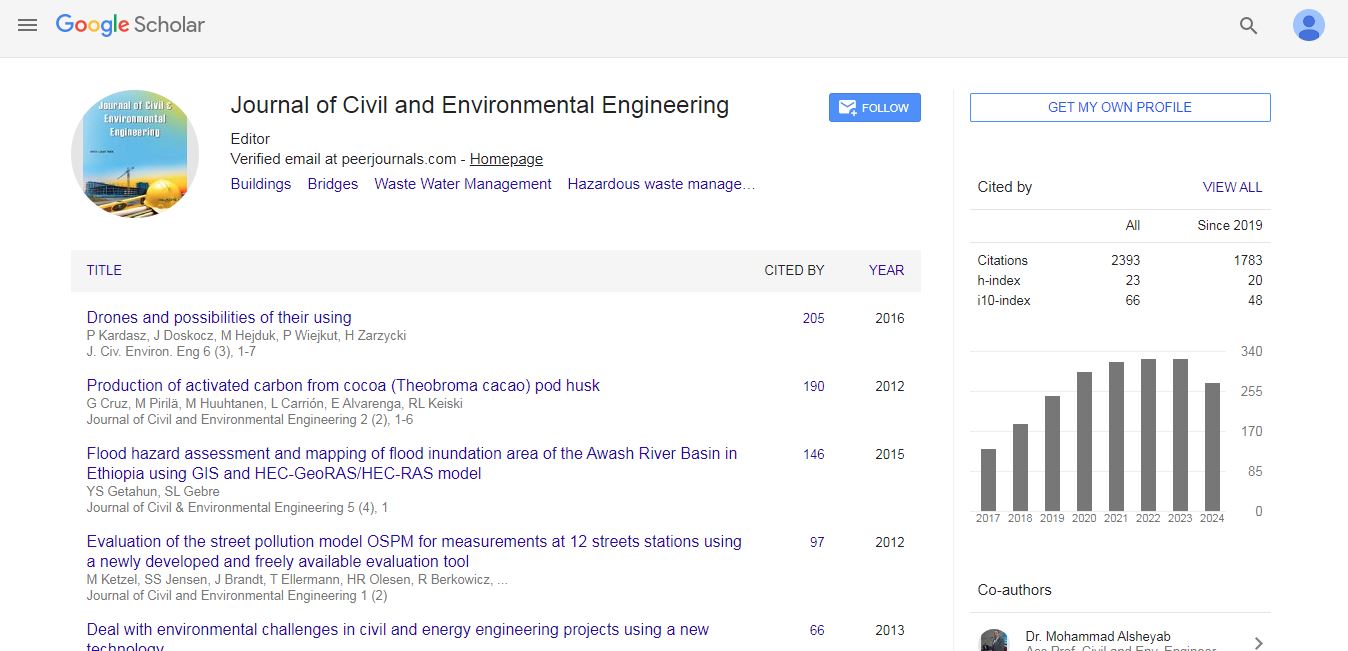Open the search magnifier icon

tap(1248, 26)
